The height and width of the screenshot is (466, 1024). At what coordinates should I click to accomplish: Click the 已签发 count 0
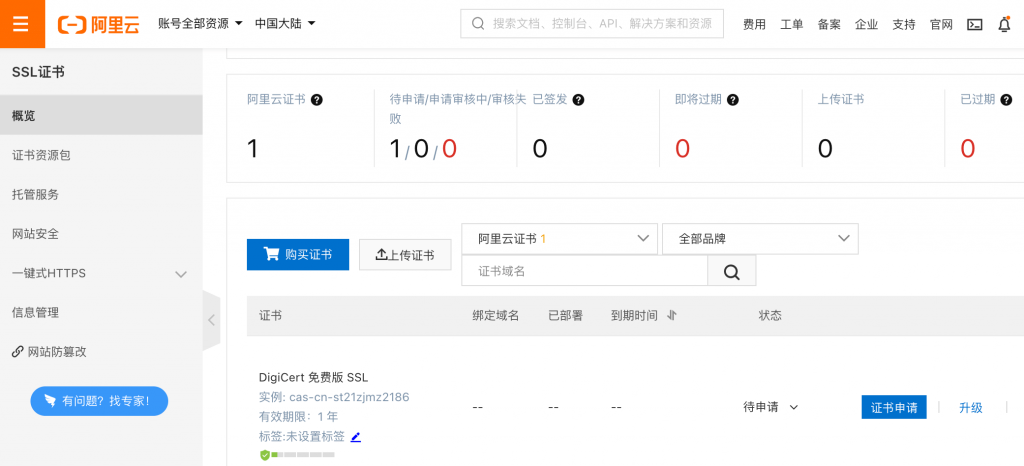point(539,149)
